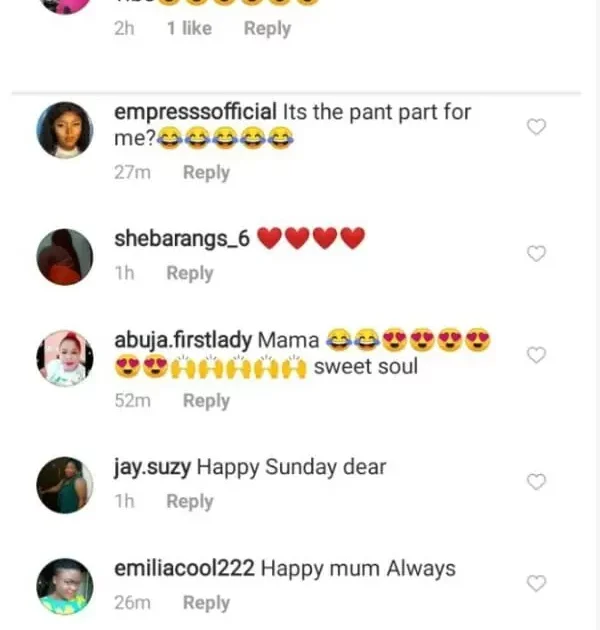Viewport: 600px width, 630px height.
Task: Open the emiliacool222 username link
Action: pos(185,568)
